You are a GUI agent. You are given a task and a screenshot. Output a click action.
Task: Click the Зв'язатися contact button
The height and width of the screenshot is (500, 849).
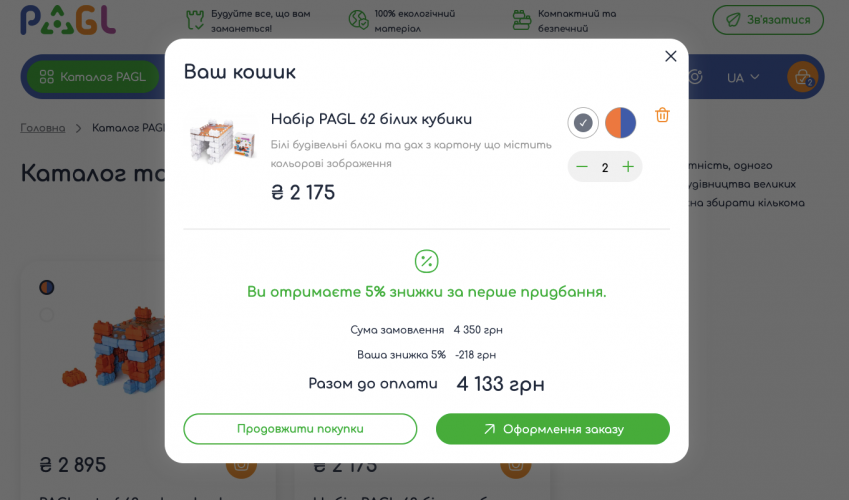(x=768, y=20)
